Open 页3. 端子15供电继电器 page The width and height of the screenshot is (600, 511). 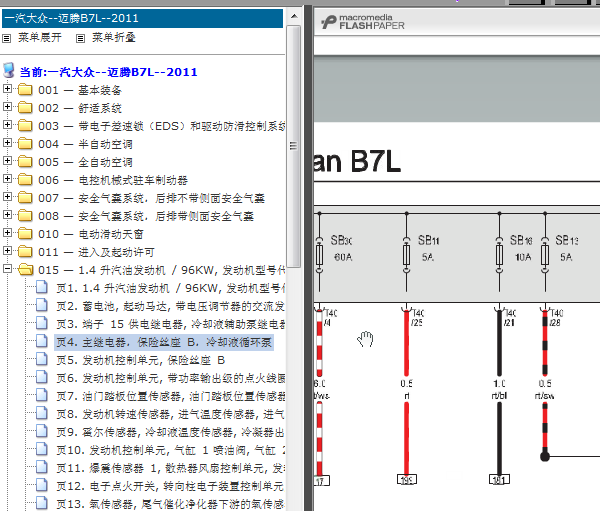tap(170, 324)
